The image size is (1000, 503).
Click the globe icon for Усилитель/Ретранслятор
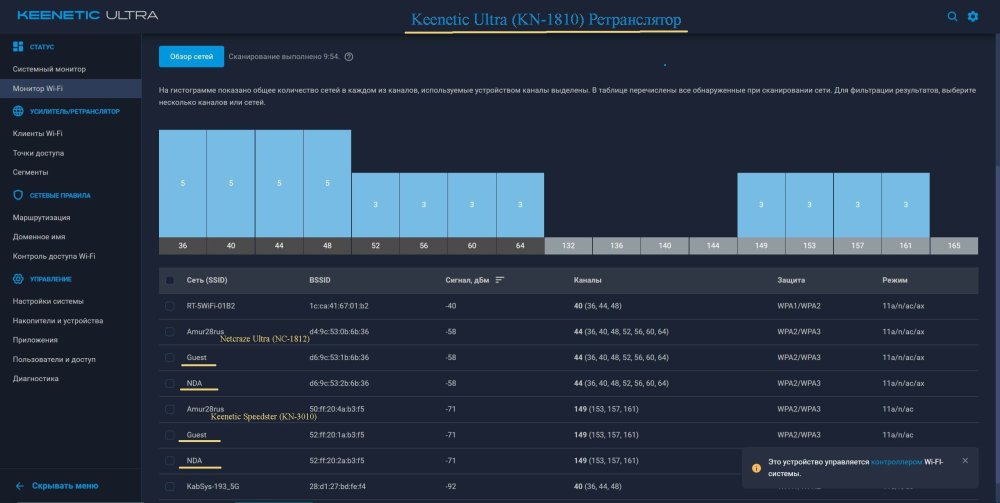click(x=18, y=112)
